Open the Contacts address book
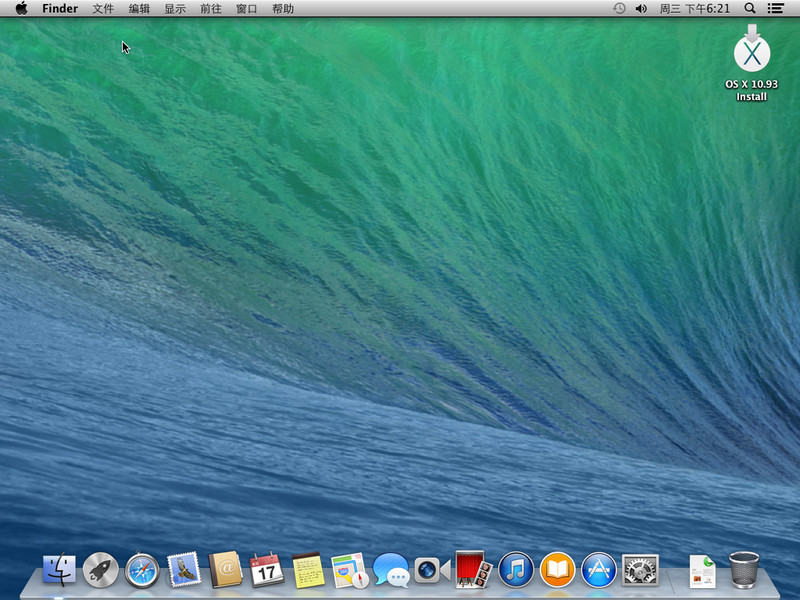This screenshot has height=600, width=800. click(x=226, y=572)
